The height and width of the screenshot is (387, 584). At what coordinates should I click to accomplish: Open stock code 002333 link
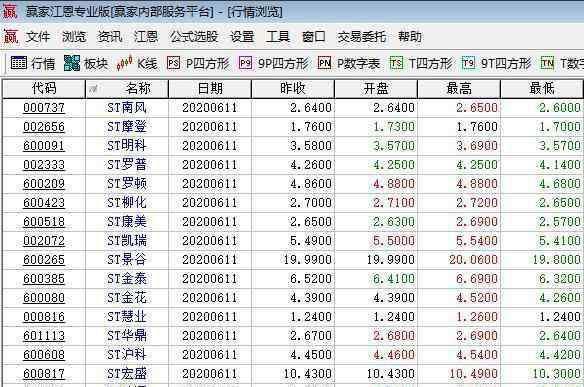pos(44,165)
